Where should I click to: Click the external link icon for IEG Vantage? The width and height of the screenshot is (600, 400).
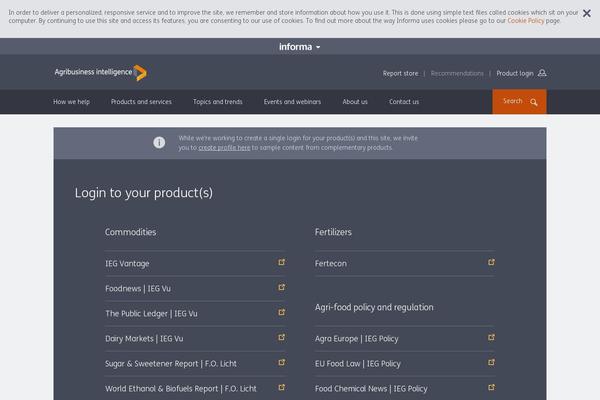coord(282,262)
